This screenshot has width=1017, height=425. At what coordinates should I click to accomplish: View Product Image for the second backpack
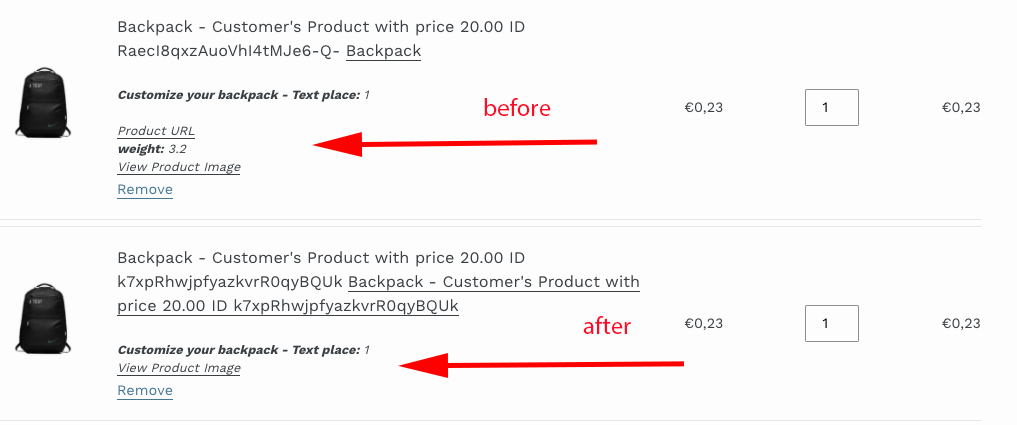pyautogui.click(x=179, y=368)
